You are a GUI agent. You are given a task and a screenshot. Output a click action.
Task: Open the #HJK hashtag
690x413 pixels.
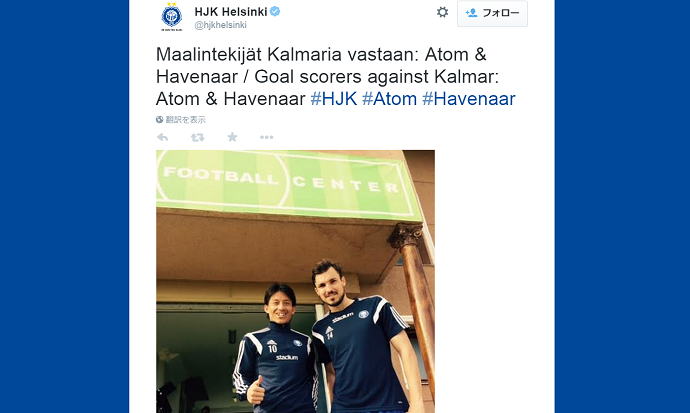(334, 99)
